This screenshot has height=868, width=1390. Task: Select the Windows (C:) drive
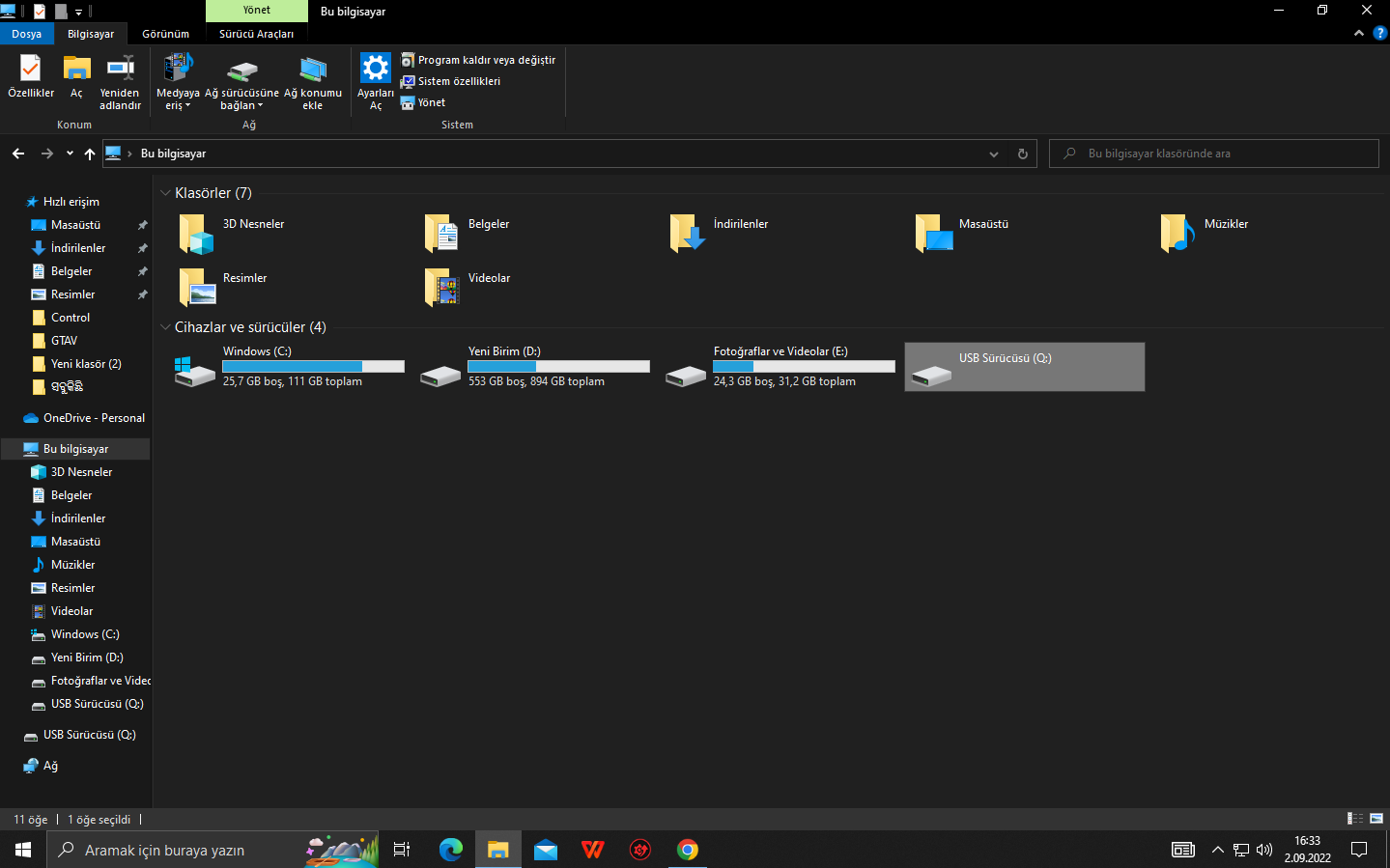pos(290,367)
